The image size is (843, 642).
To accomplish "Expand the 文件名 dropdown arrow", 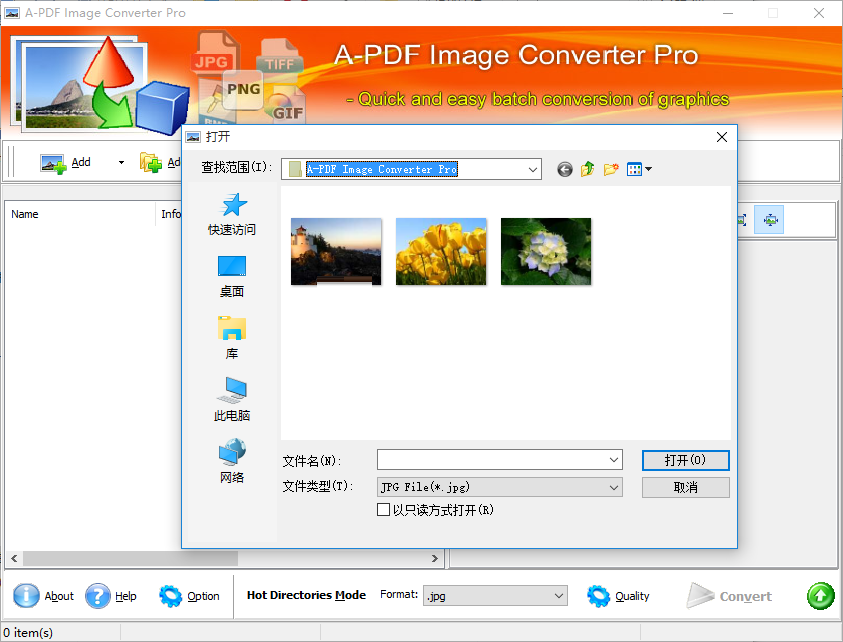I will tap(614, 460).
